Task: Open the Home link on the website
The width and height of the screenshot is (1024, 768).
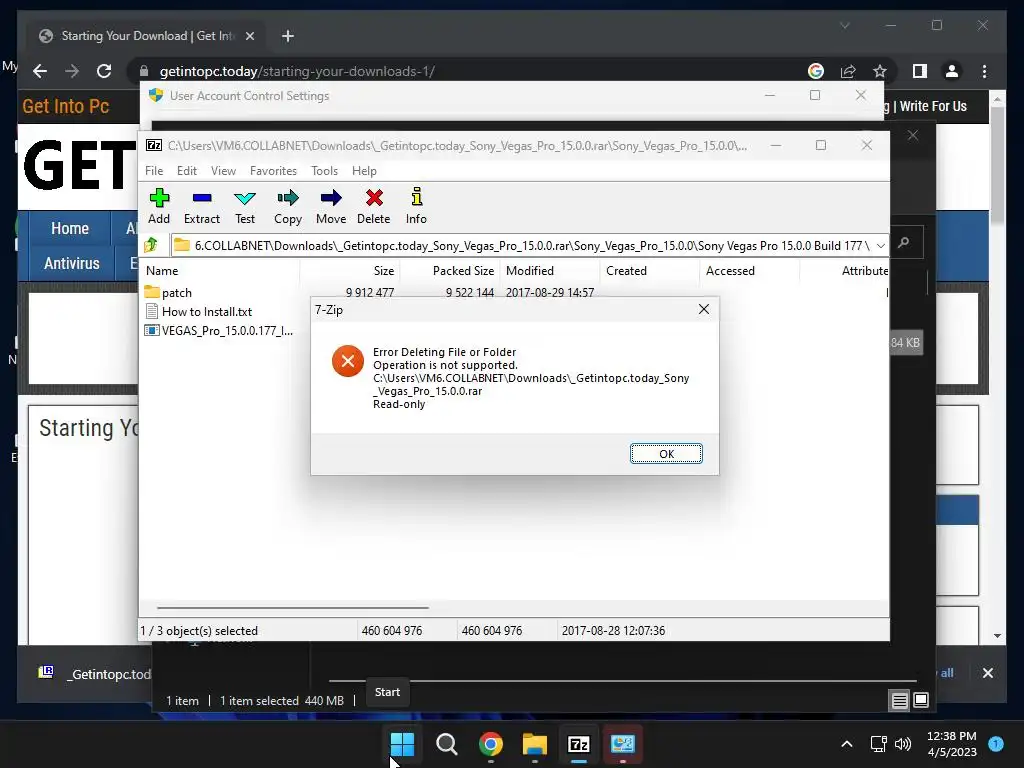Action: [70, 229]
